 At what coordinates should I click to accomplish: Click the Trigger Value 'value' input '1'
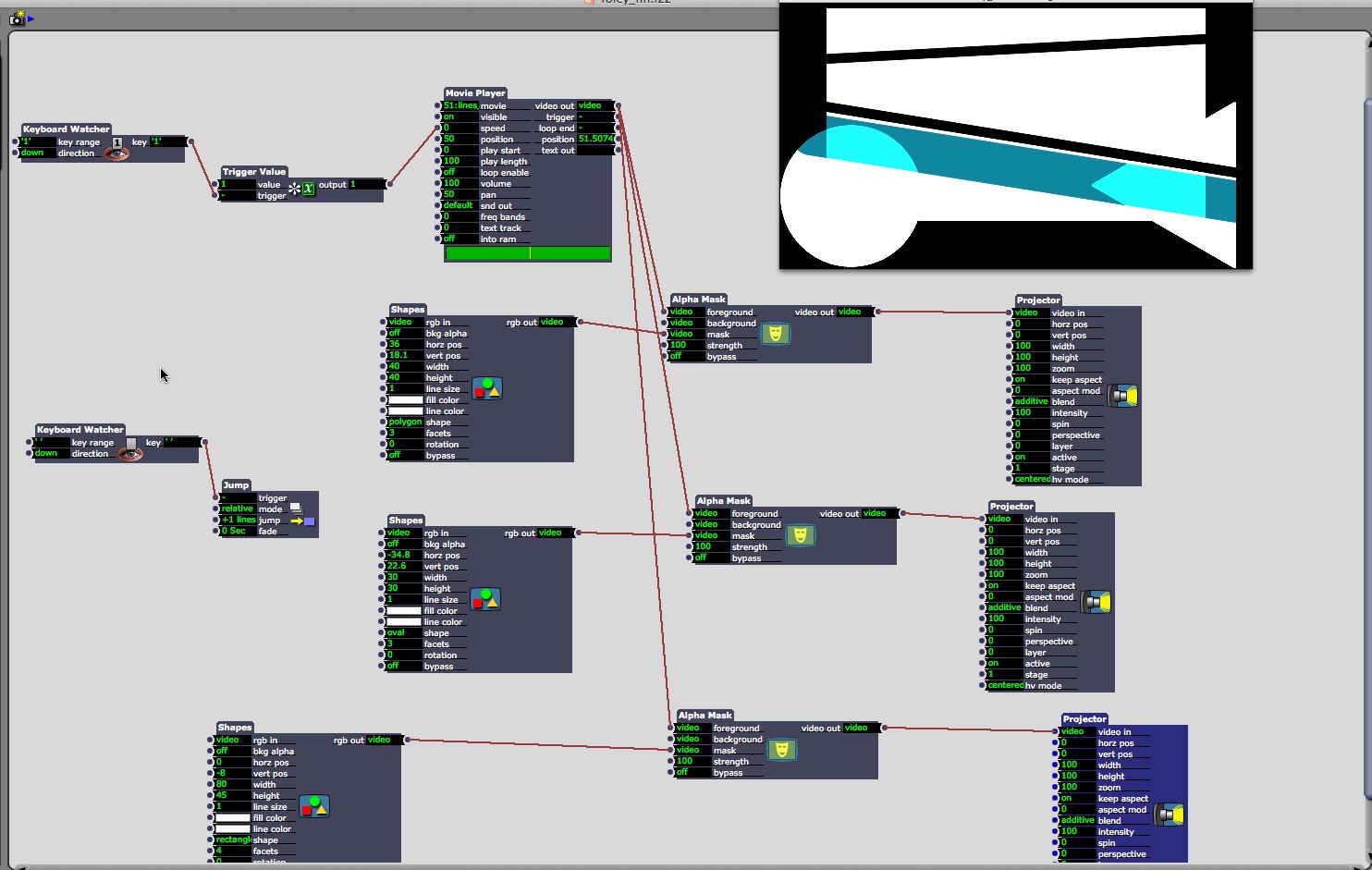coord(237,185)
